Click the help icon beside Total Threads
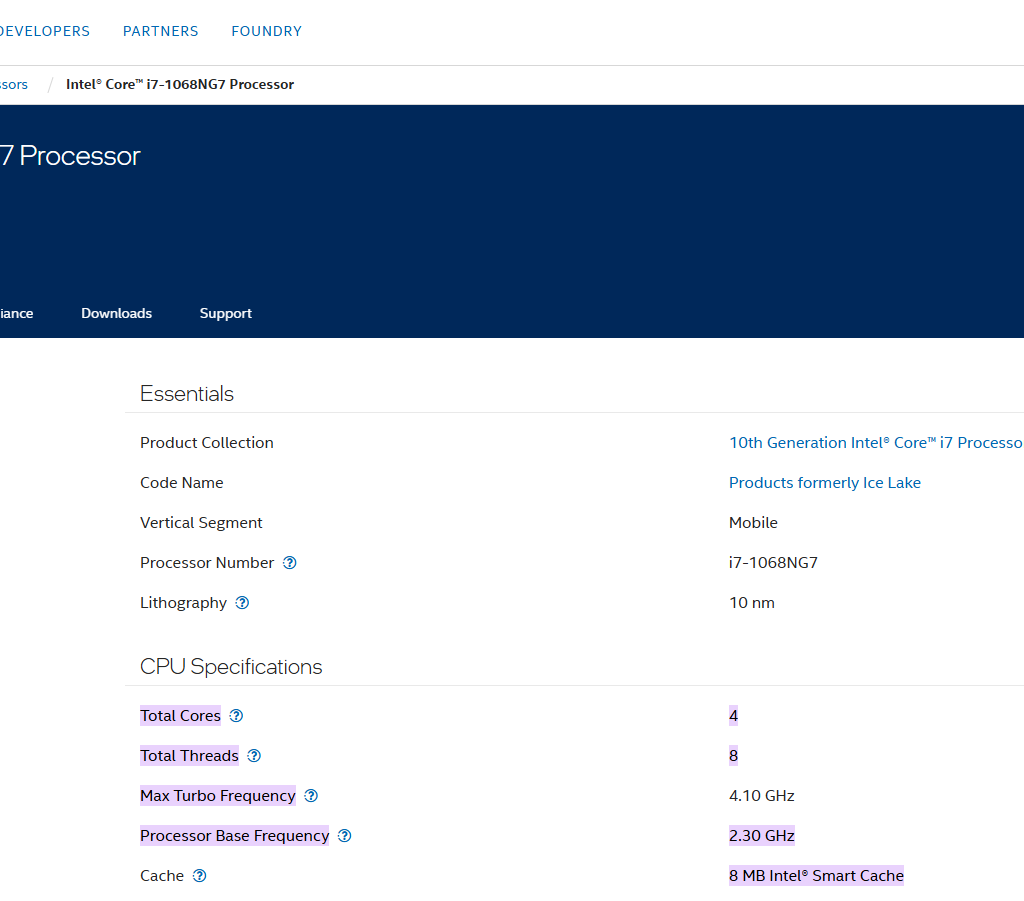1024x901 pixels. point(254,755)
